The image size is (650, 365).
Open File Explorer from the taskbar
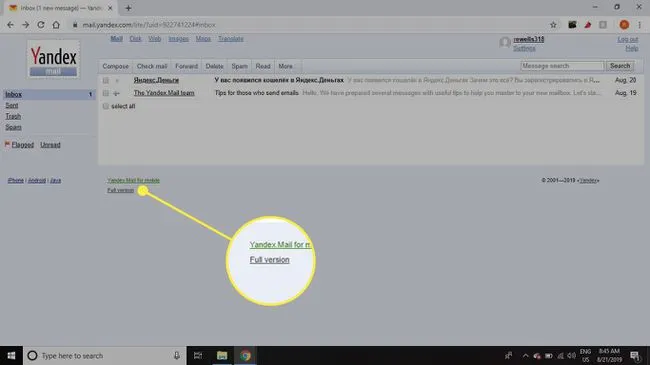[x=222, y=355]
